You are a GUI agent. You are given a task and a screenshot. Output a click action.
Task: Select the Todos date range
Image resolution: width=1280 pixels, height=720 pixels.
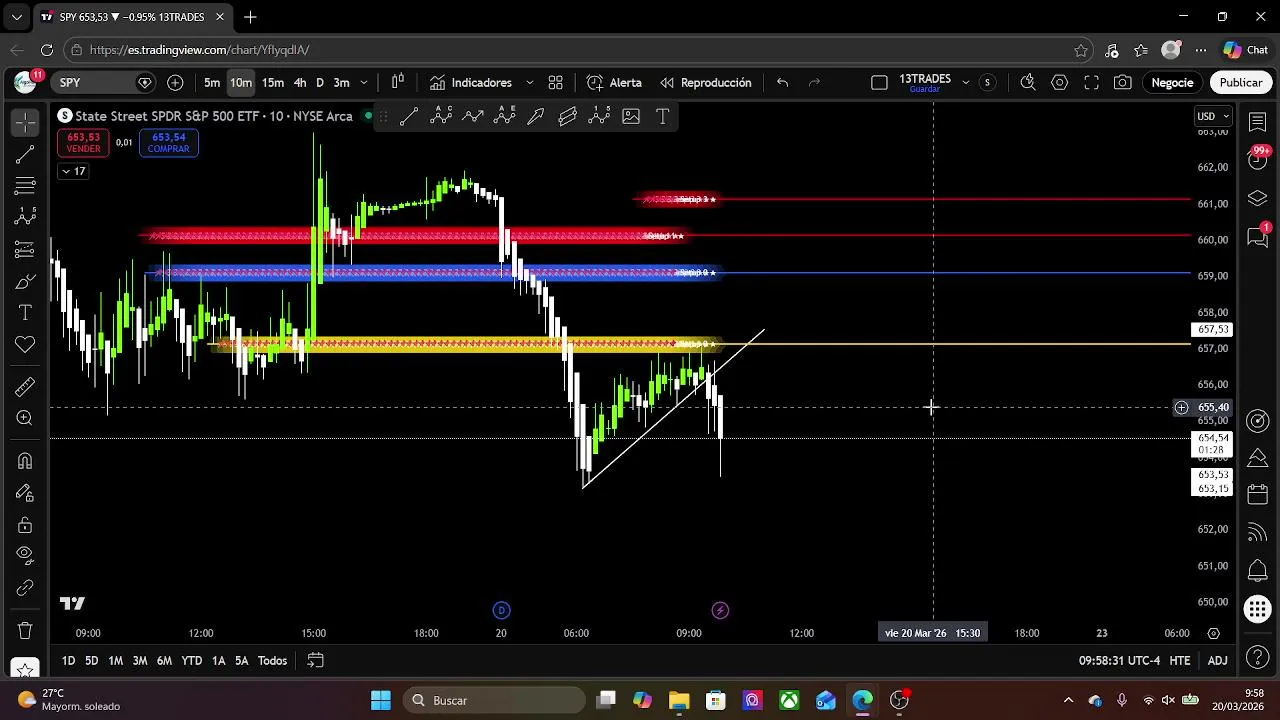[x=272, y=661]
